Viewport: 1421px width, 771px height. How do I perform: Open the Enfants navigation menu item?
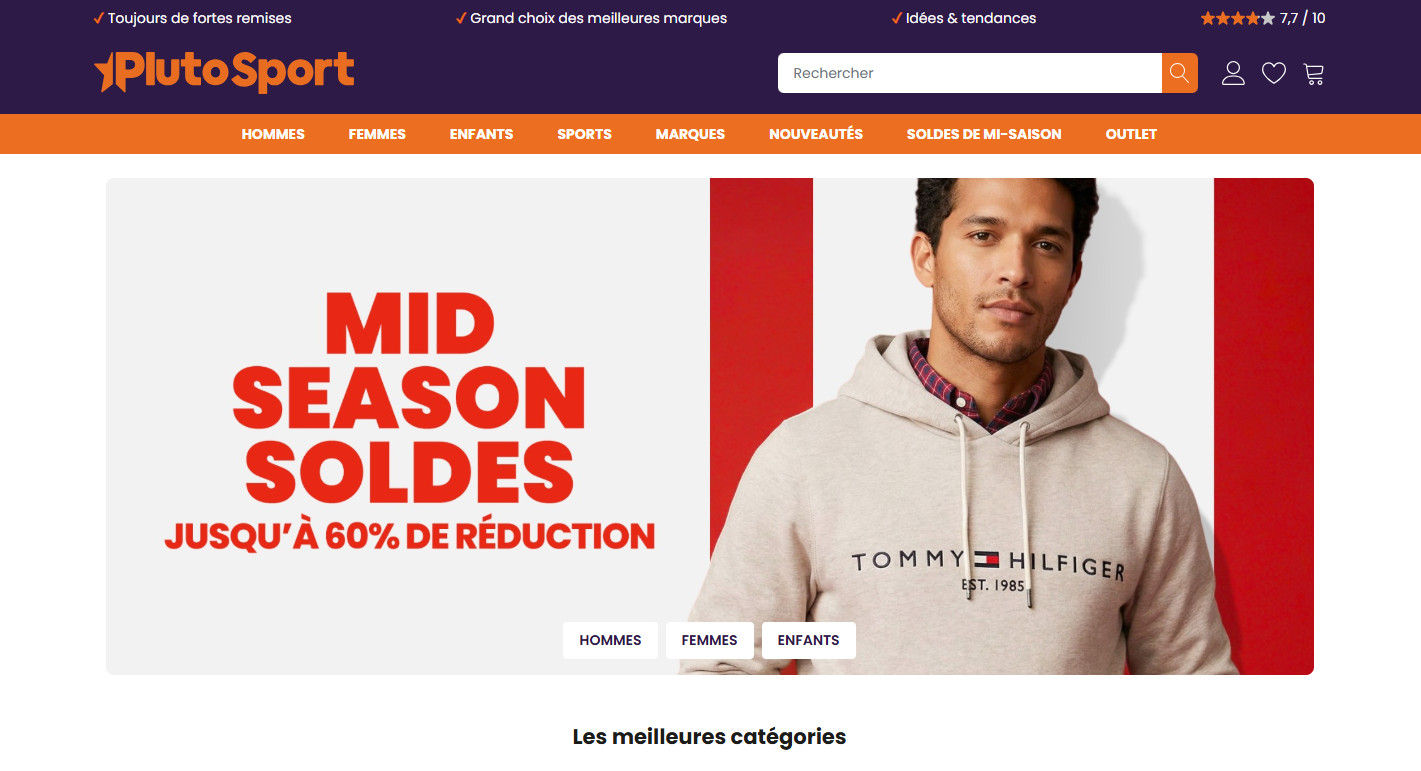[481, 134]
